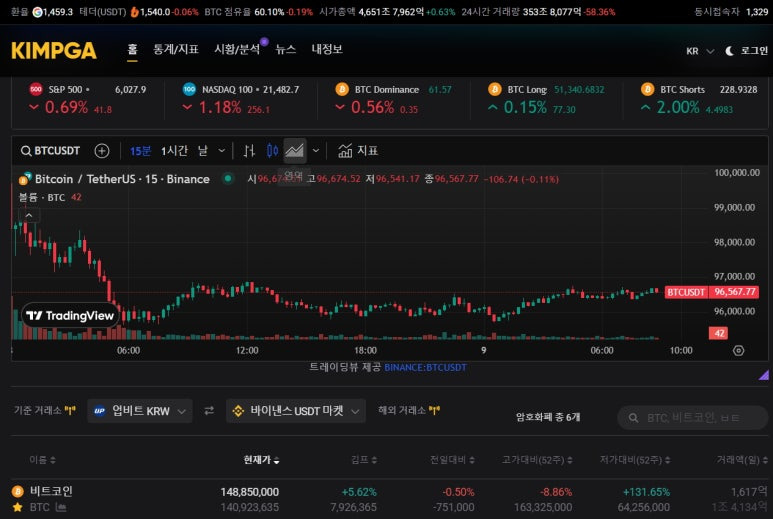
Task: Go to the 뉴스 tab
Action: pos(285,49)
